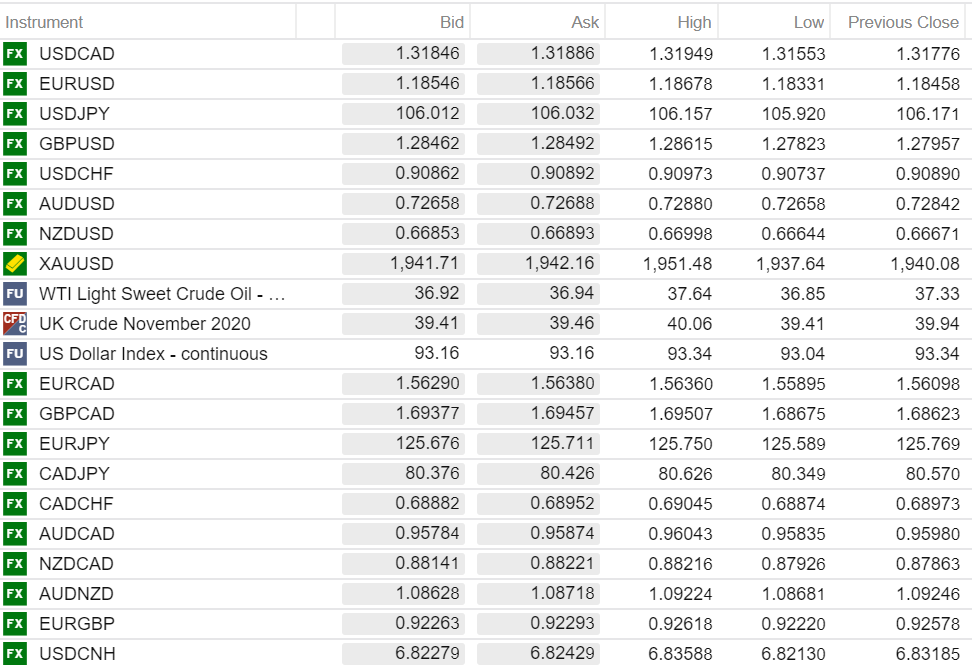
Task: Click the FX icon beside USDCAD
Action: point(15,54)
